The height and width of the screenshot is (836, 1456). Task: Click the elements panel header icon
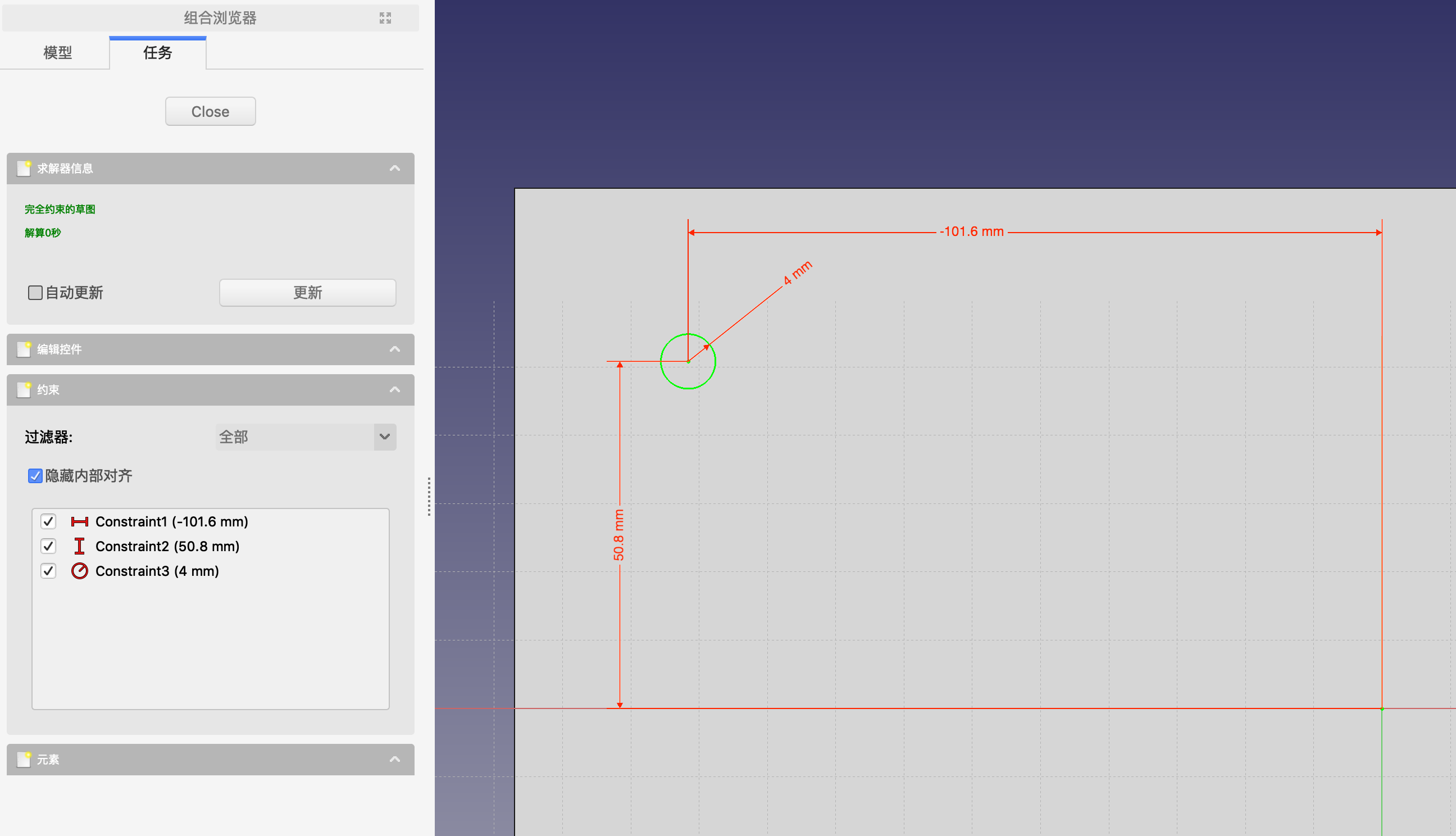(x=24, y=759)
